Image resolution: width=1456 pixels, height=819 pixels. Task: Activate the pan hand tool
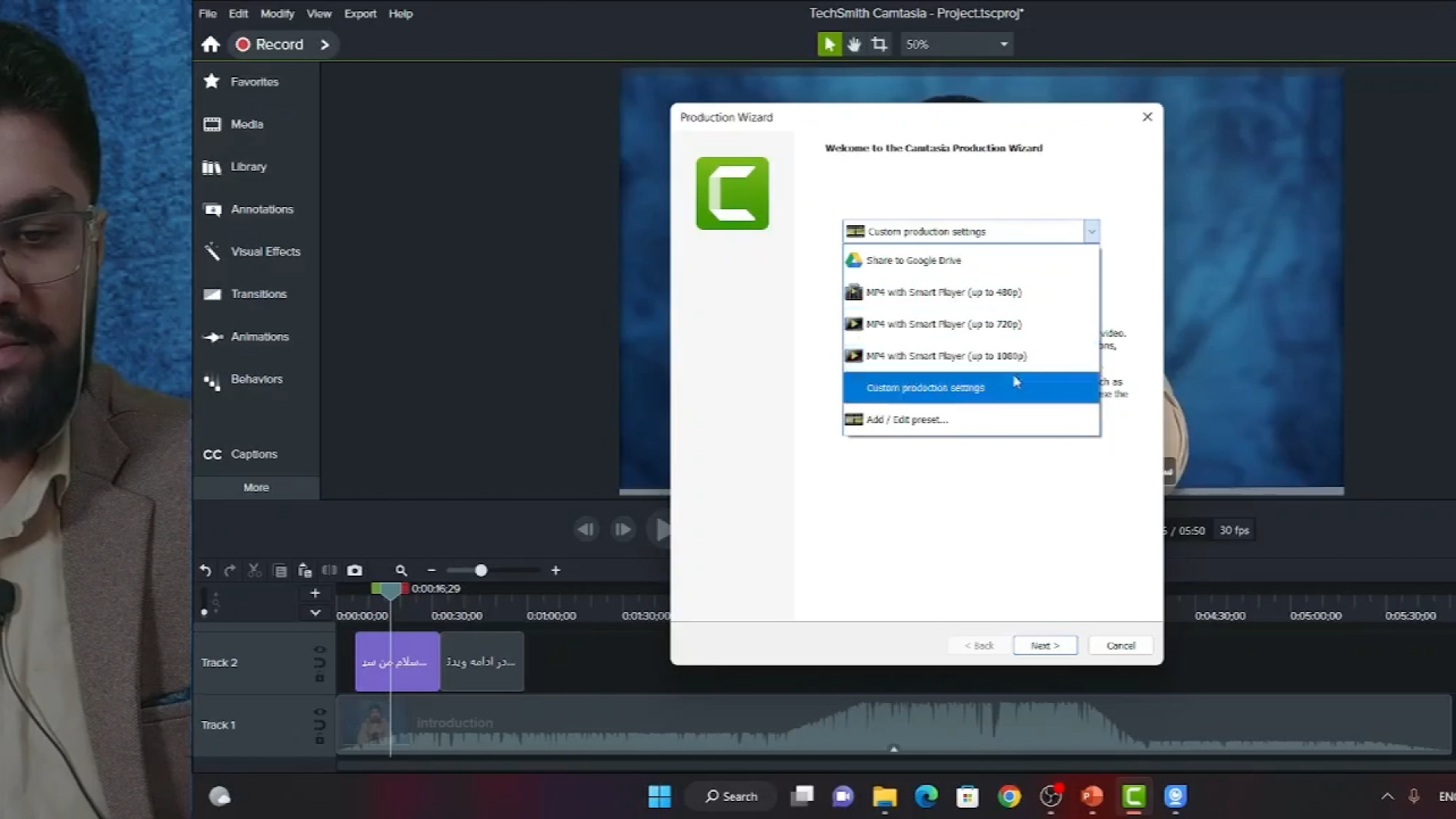854,44
